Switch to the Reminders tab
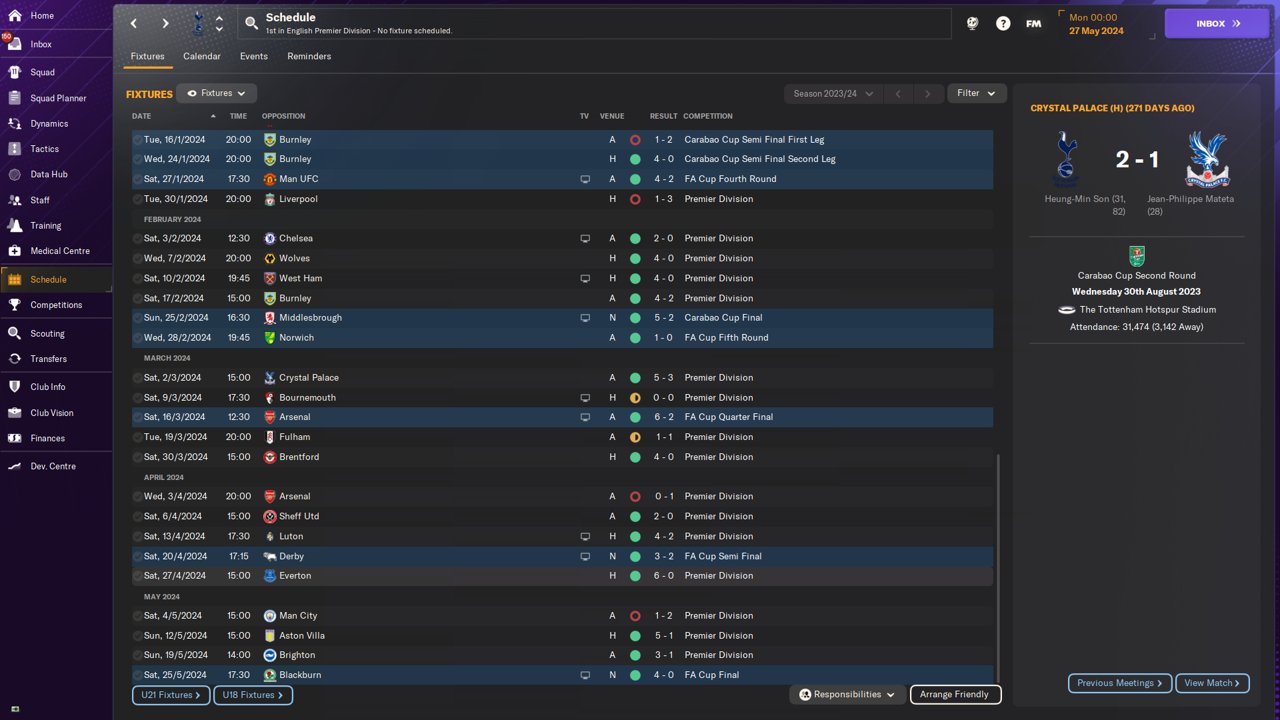The height and width of the screenshot is (720, 1280). point(309,56)
